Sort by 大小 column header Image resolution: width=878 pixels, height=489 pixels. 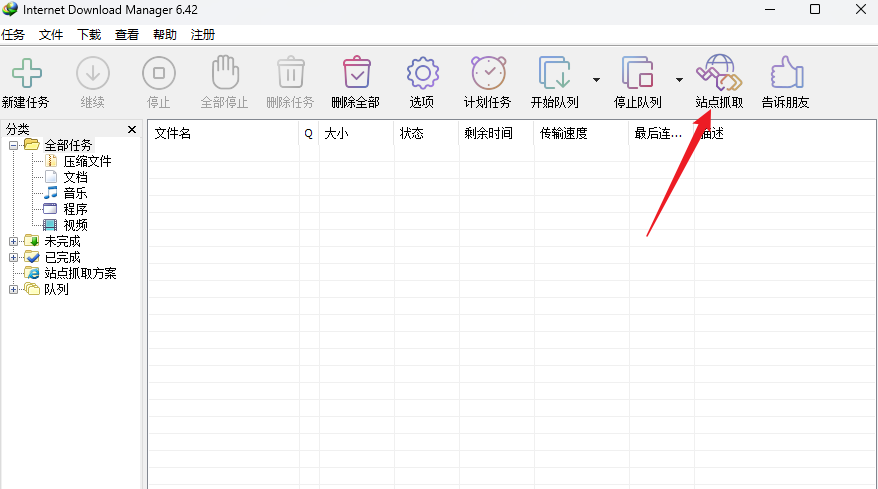click(x=356, y=133)
